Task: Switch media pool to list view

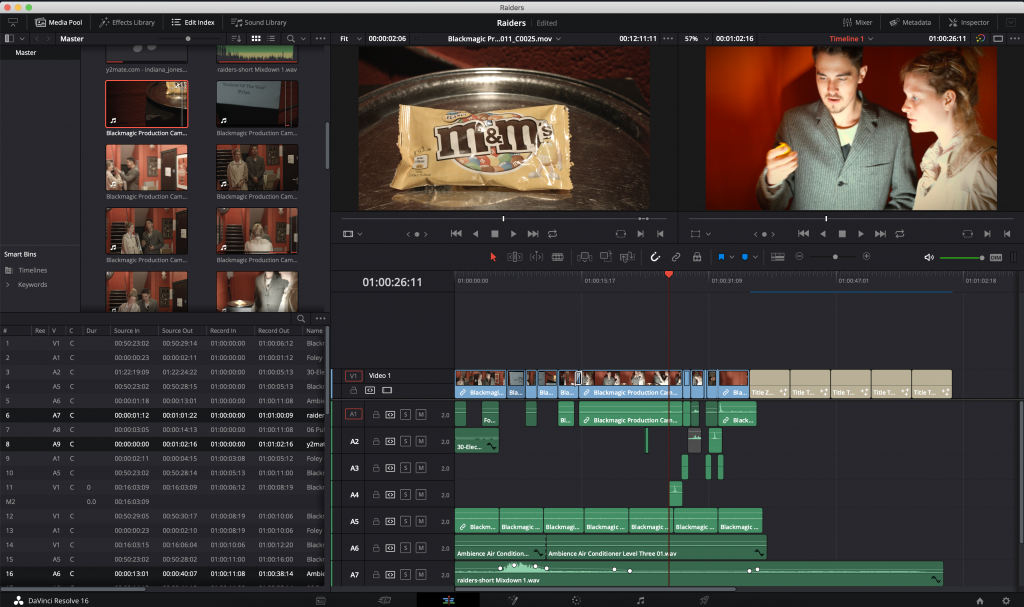Action: tap(272, 39)
